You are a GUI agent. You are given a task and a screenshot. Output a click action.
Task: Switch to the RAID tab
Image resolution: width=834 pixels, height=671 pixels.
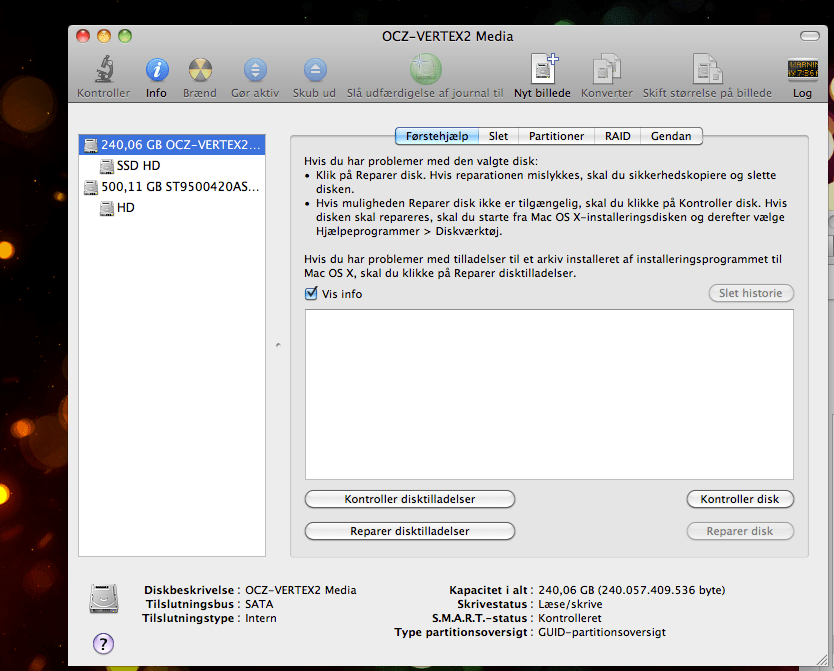617,136
